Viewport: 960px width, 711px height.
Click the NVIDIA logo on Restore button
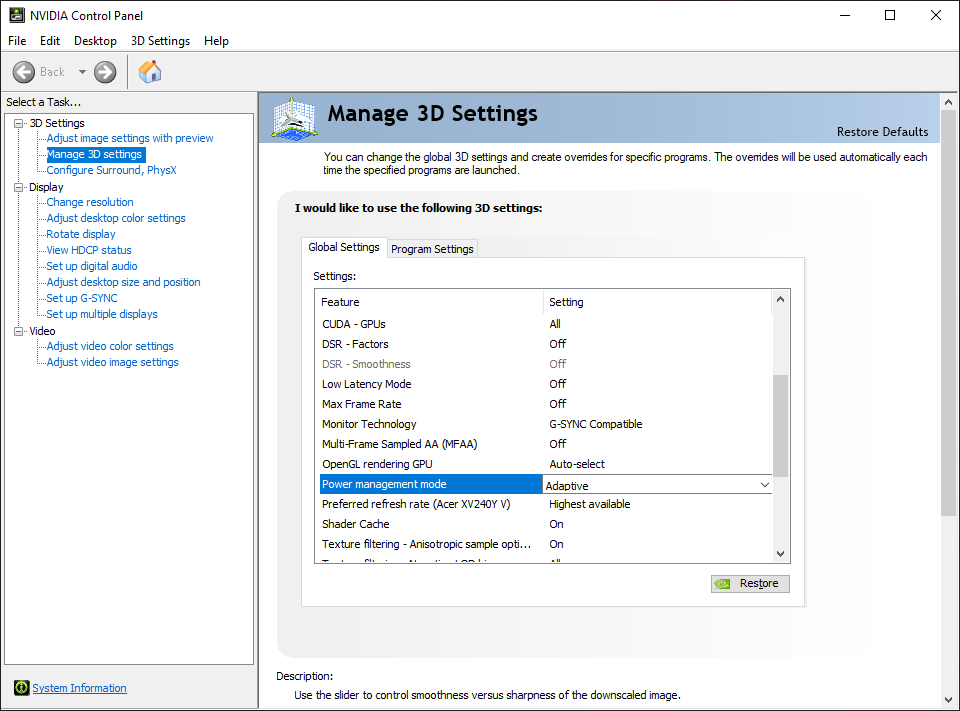pyautogui.click(x=723, y=584)
